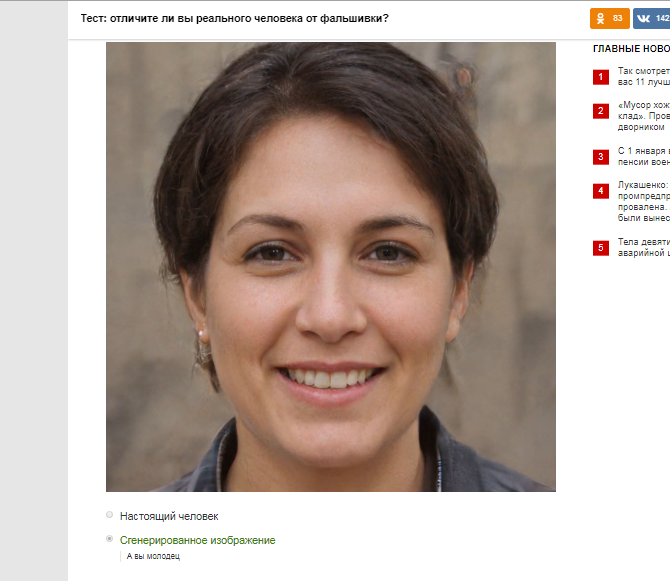The height and width of the screenshot is (581, 670).
Task: Click the red number 4 news badge
Action: pos(600,191)
